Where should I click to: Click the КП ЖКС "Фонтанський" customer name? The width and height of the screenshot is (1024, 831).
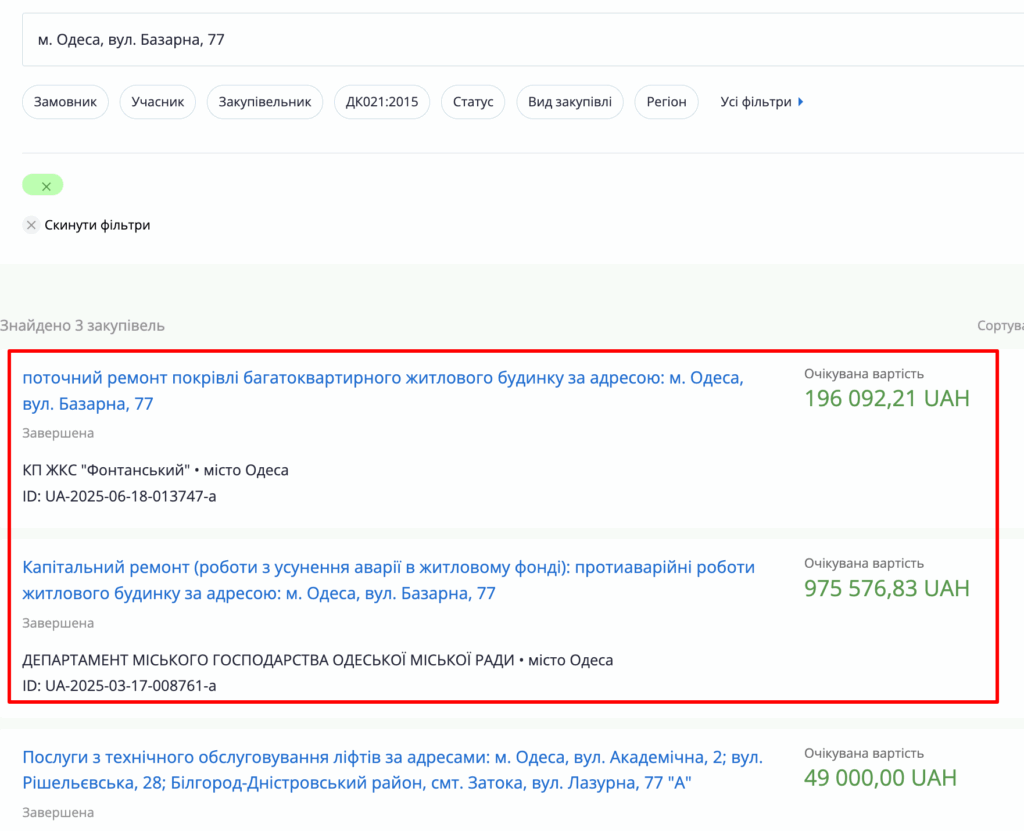105,470
